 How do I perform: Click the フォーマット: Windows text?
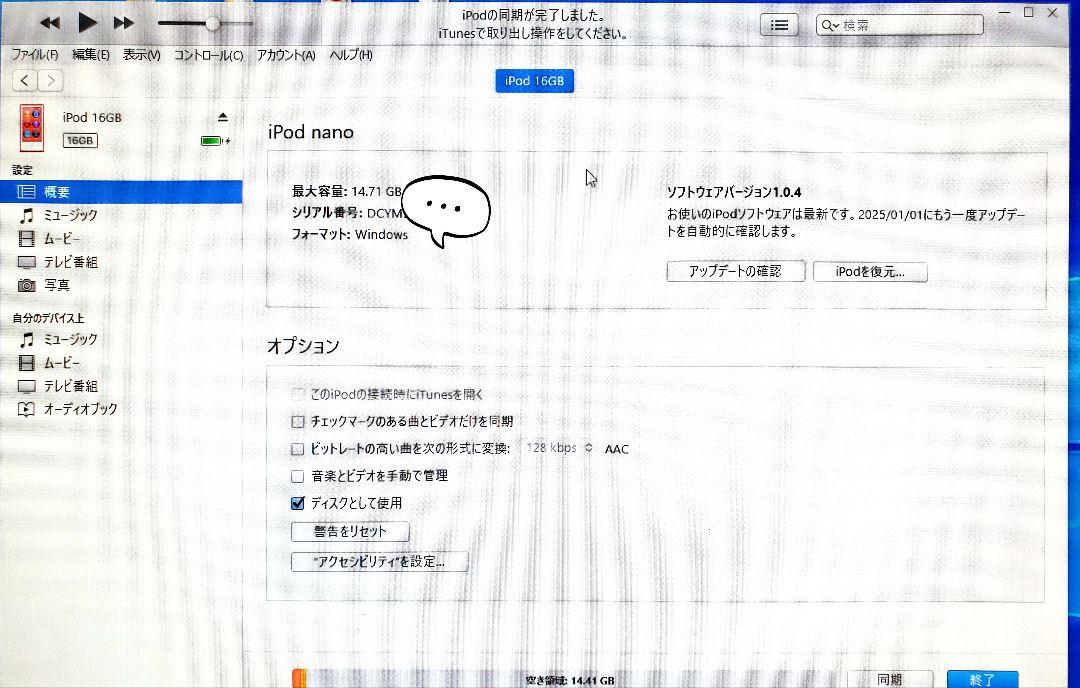click(x=350, y=235)
